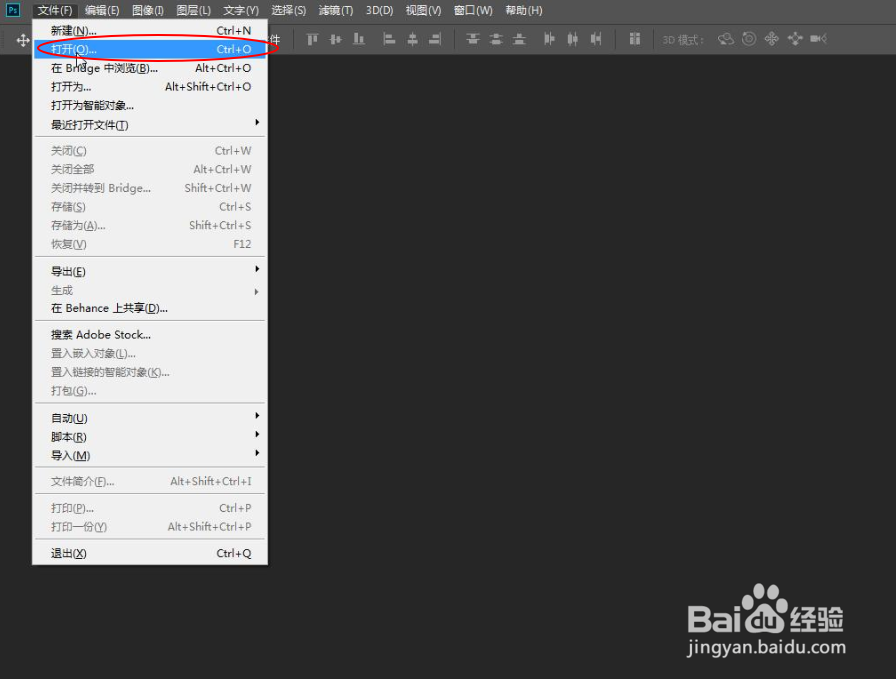Click the Align horizontal centers icon
This screenshot has width=896, height=679.
point(412,39)
